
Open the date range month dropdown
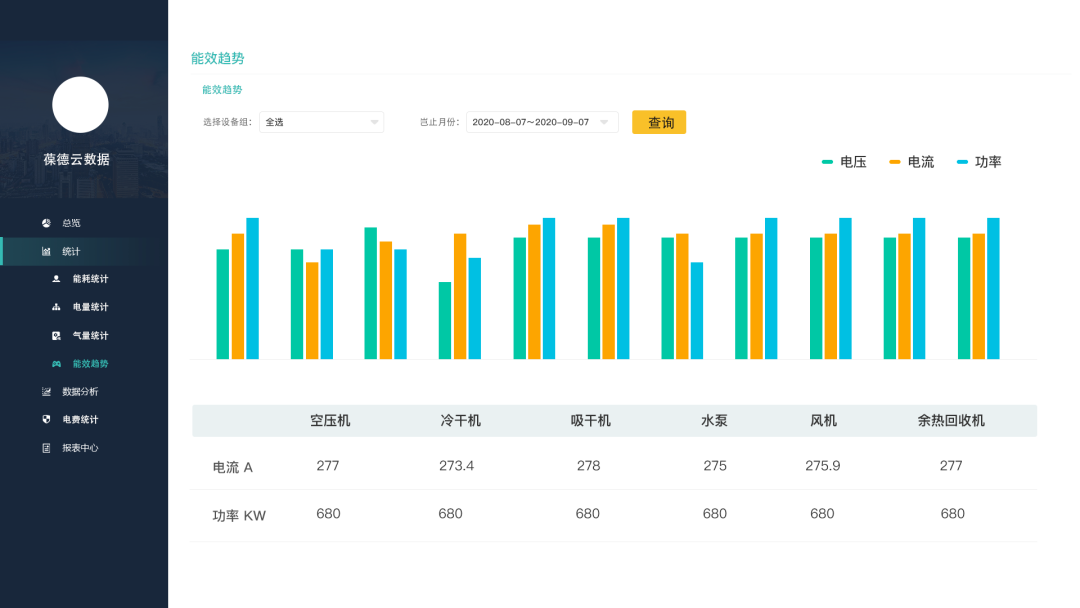click(x=541, y=122)
